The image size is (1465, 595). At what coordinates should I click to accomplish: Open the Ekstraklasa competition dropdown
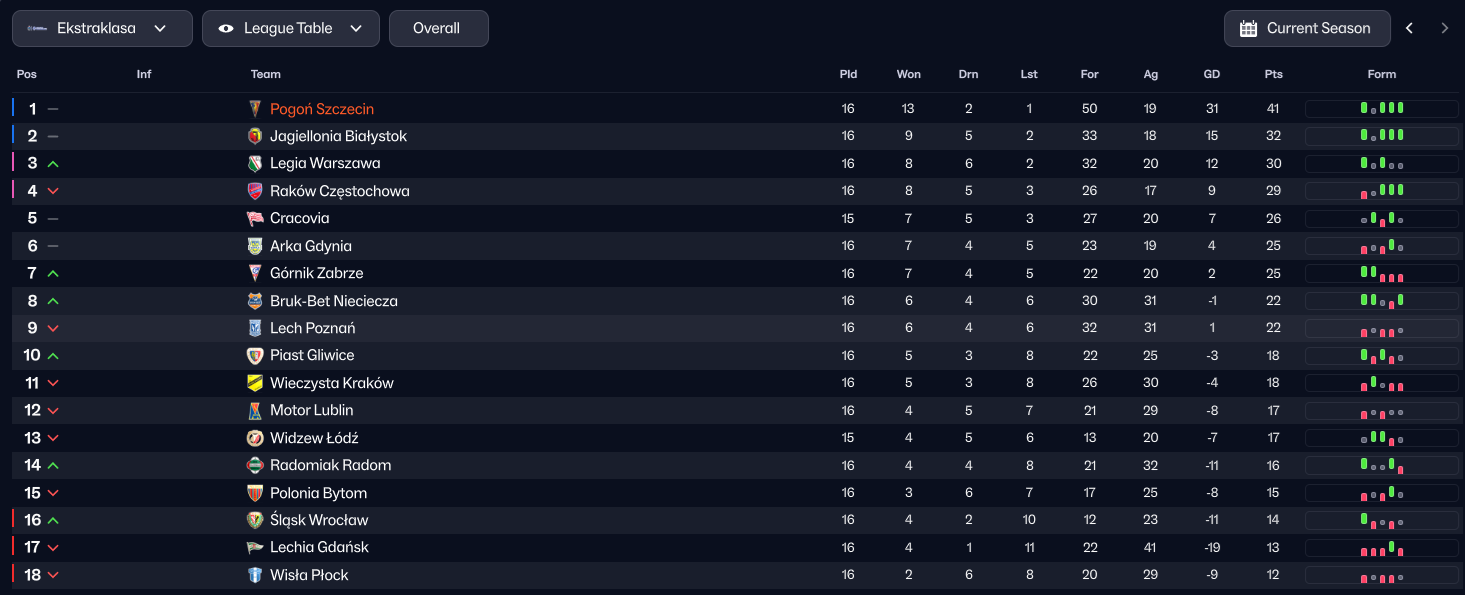coord(102,29)
